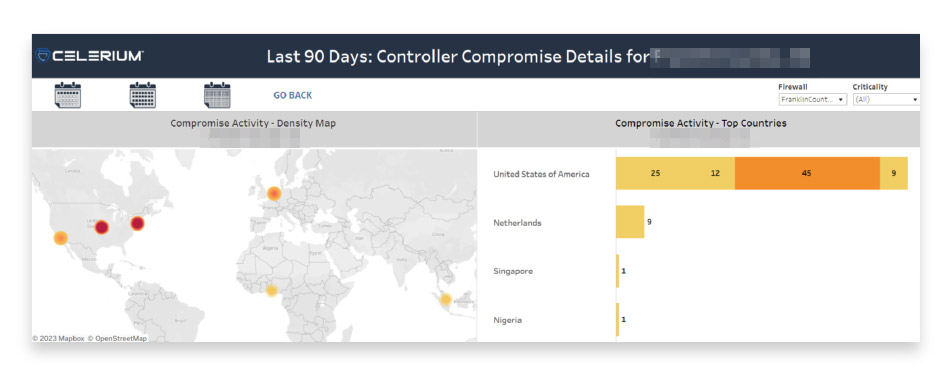This screenshot has width=952, height=378.
Task: Click the third grayed-out calendar grid icon
Action: click(x=217, y=95)
